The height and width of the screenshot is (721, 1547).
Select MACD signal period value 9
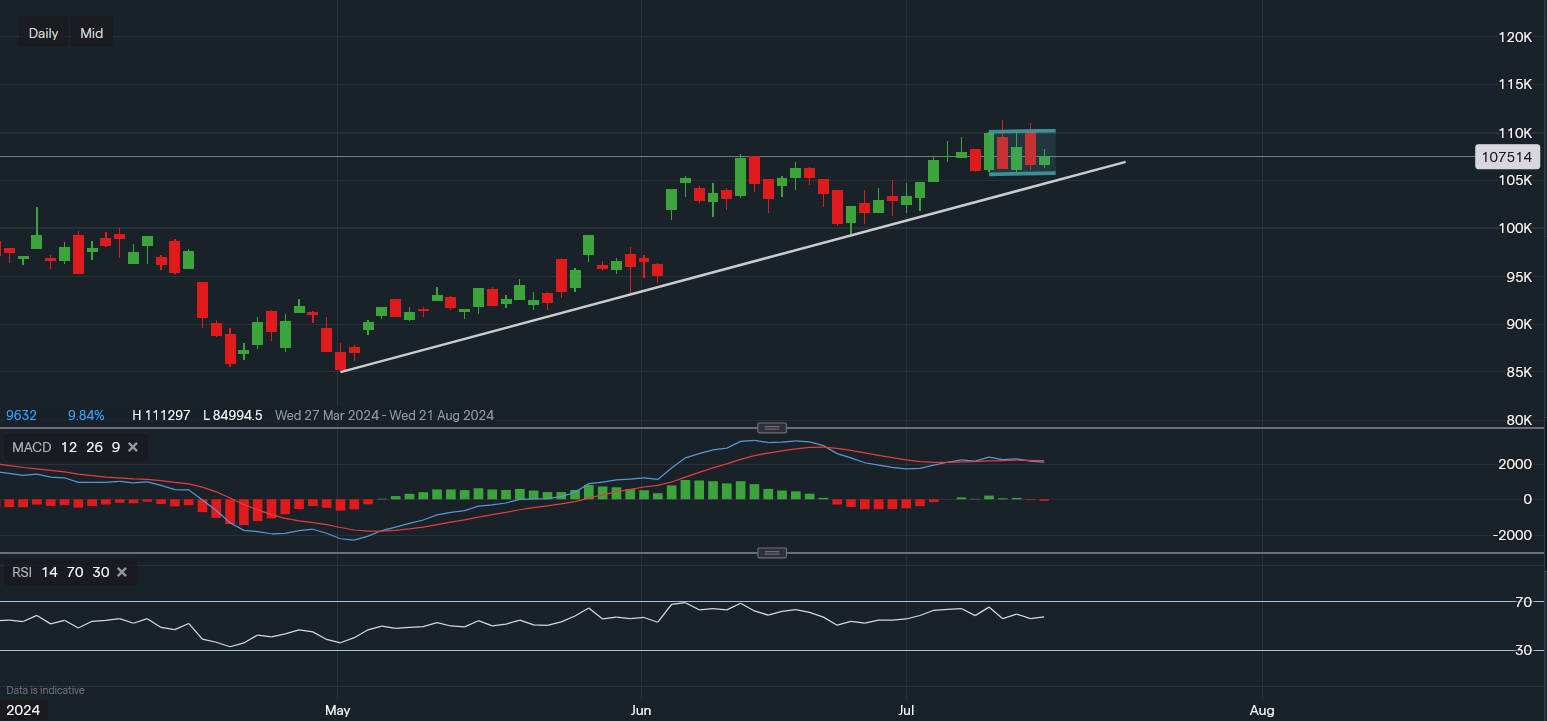tap(115, 447)
